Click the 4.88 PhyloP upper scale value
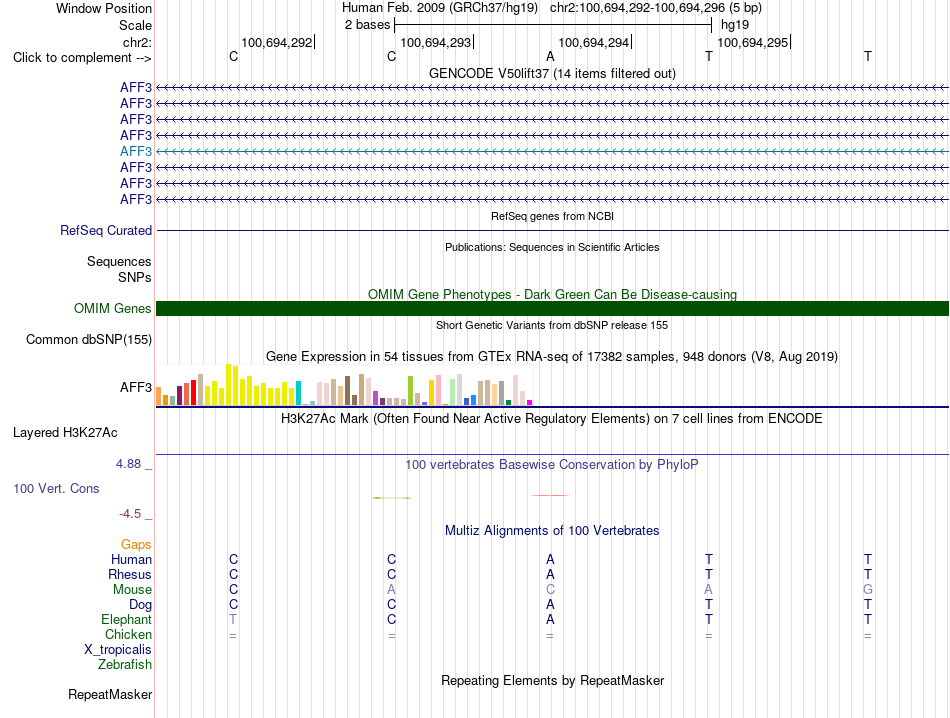 [x=128, y=464]
